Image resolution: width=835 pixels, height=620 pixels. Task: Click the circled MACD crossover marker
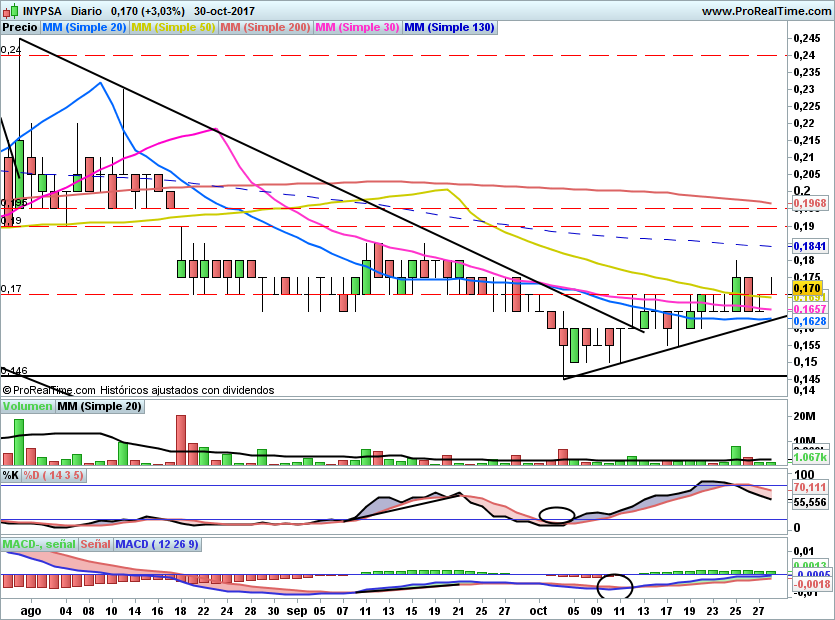coord(614,585)
